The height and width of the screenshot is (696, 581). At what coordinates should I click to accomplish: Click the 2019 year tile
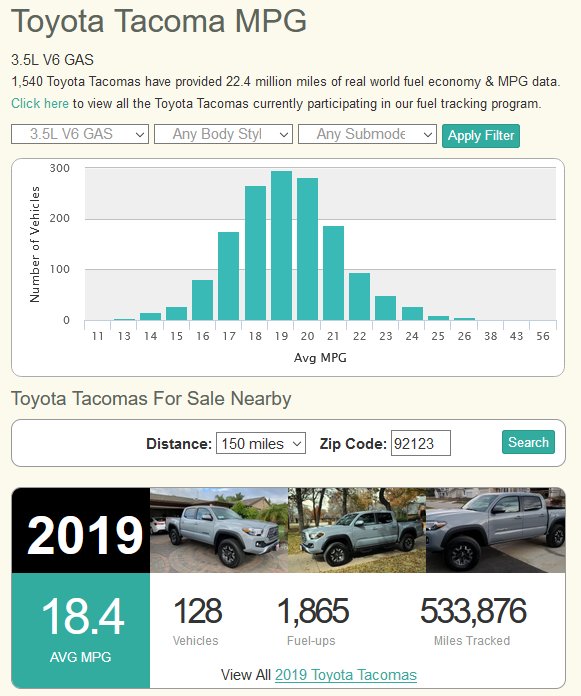tap(81, 530)
